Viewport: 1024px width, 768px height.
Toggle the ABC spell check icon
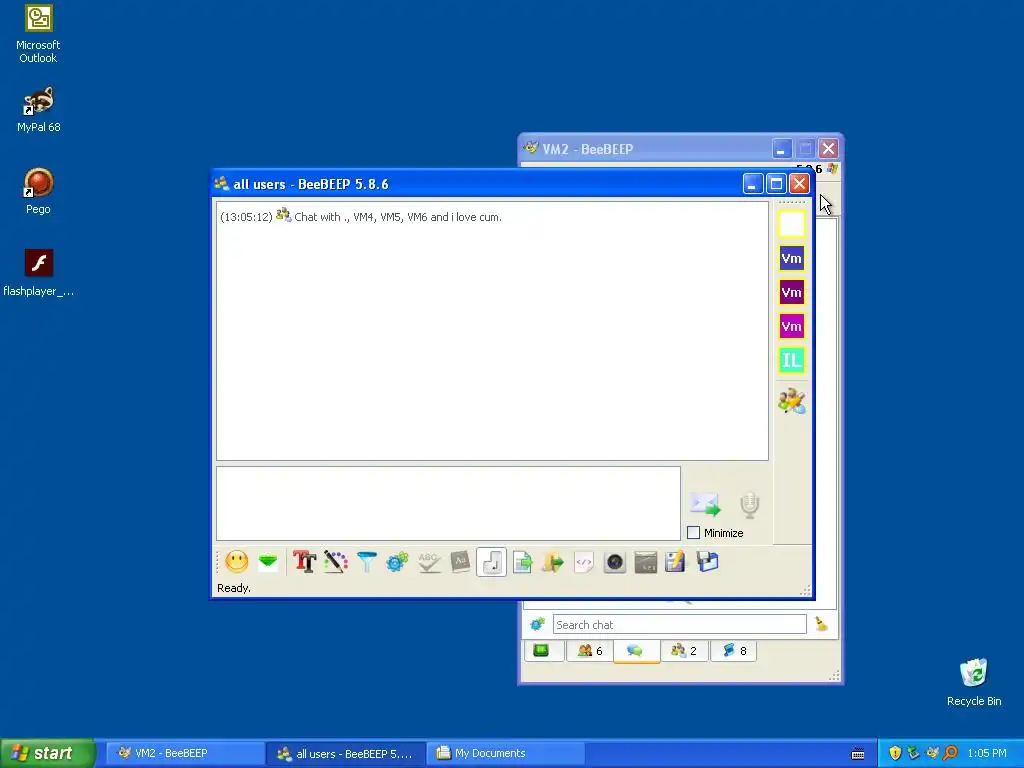(x=429, y=562)
